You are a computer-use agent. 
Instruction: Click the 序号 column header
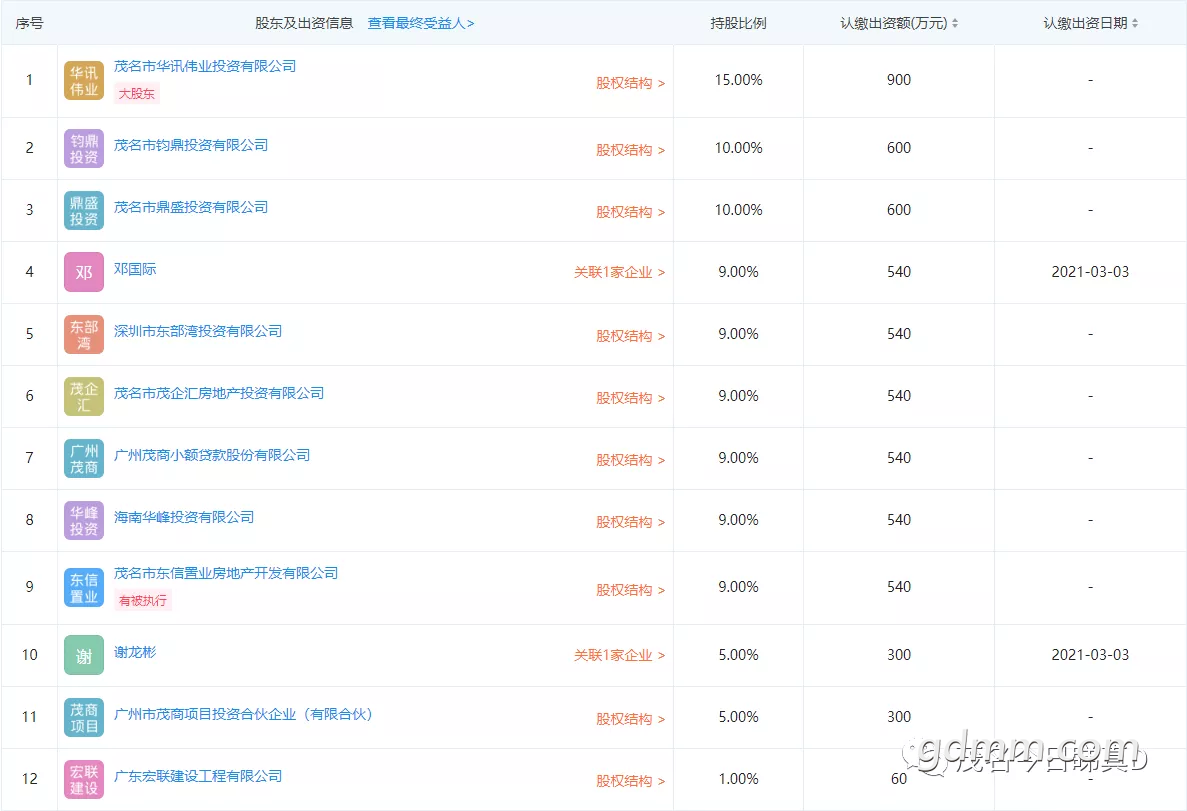(x=30, y=23)
